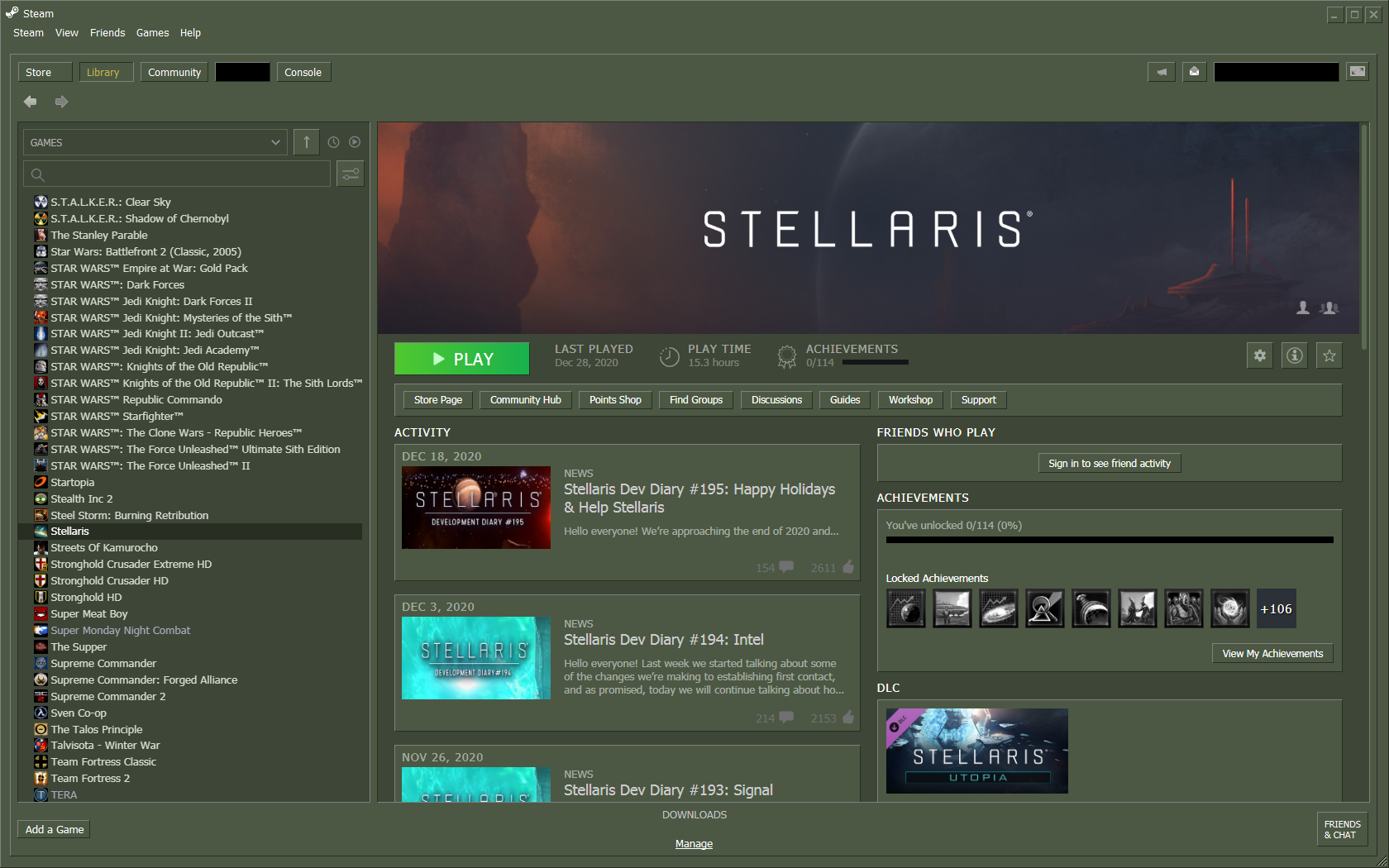1389x868 pixels.
Task: Click the back navigation arrow
Action: [x=30, y=101]
